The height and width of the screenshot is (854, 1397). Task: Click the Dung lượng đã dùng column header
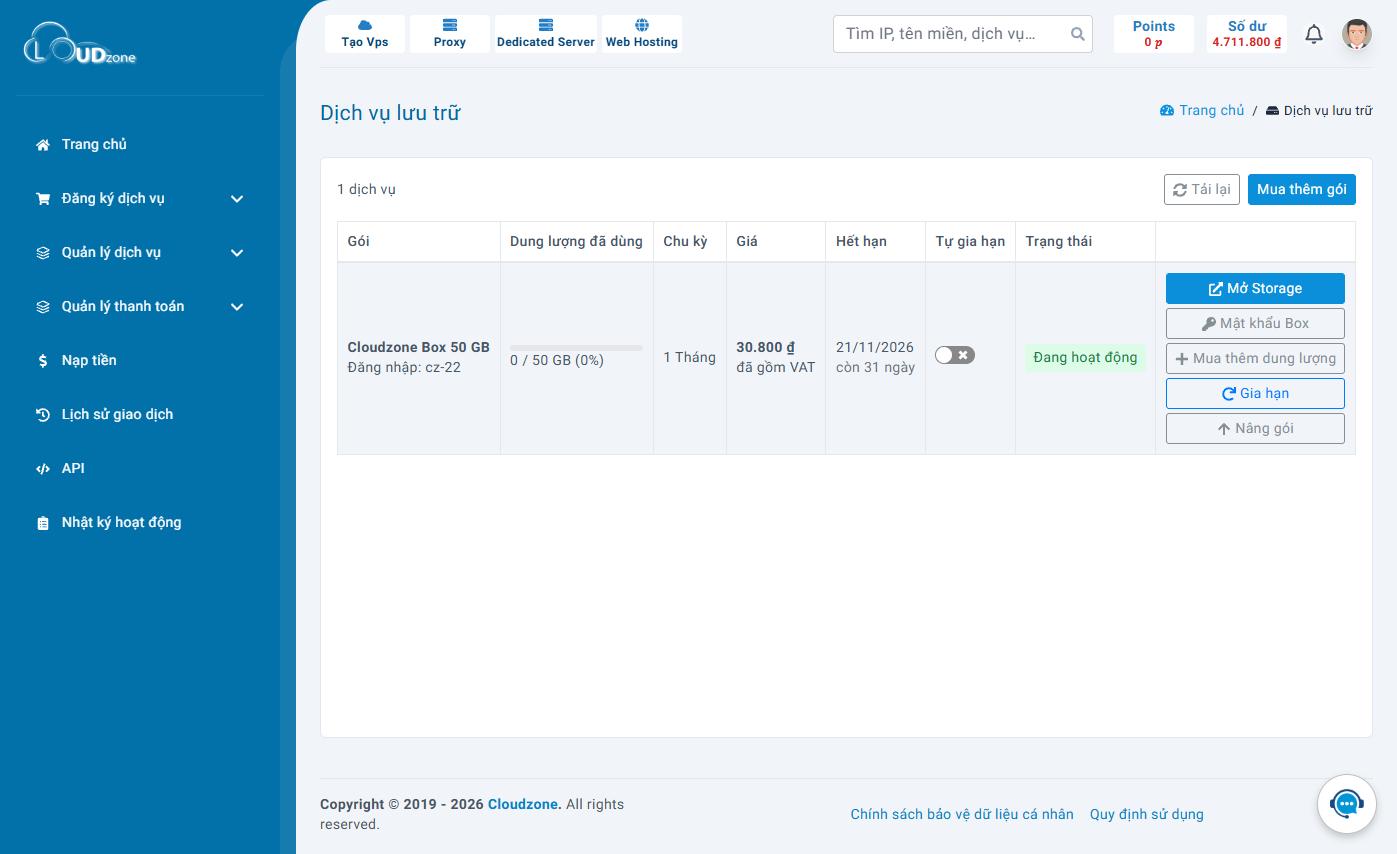[576, 241]
